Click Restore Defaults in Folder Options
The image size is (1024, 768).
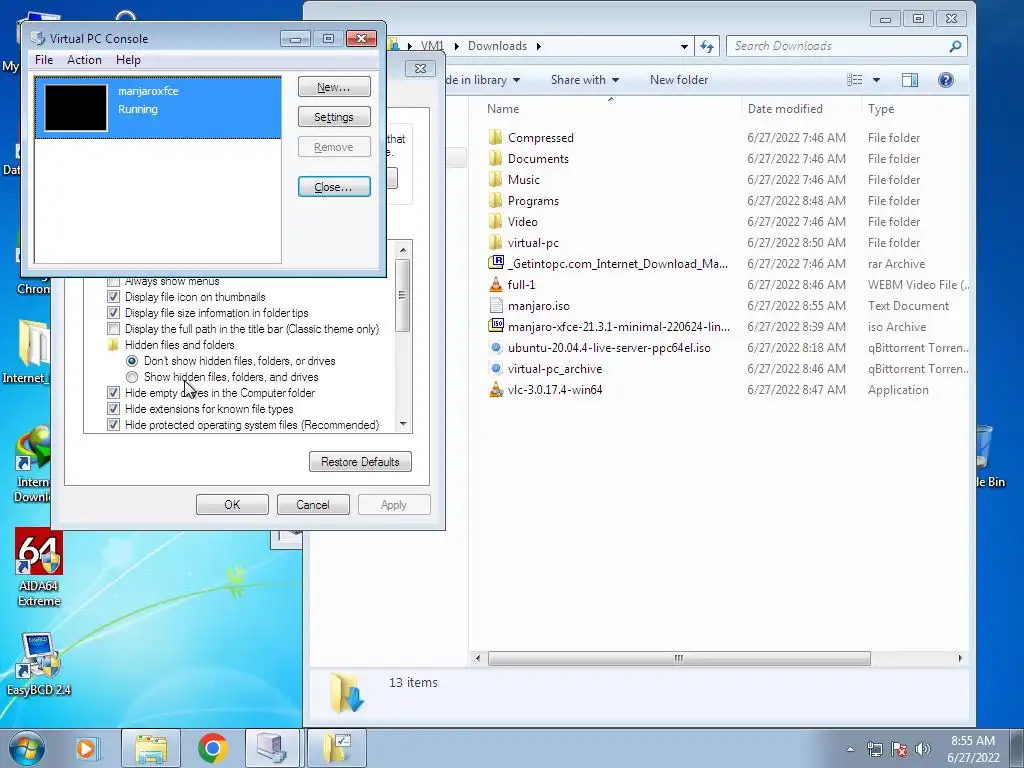tap(360, 462)
